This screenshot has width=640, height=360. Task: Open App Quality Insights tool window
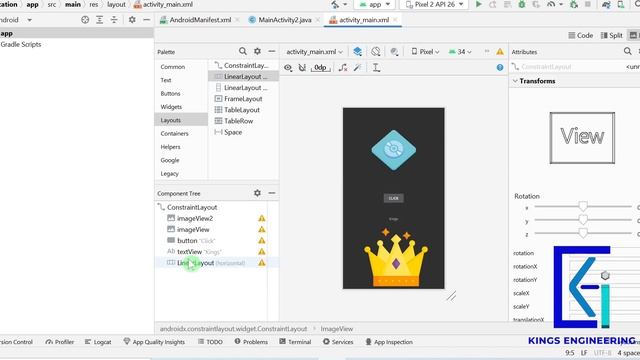[x=154, y=342]
